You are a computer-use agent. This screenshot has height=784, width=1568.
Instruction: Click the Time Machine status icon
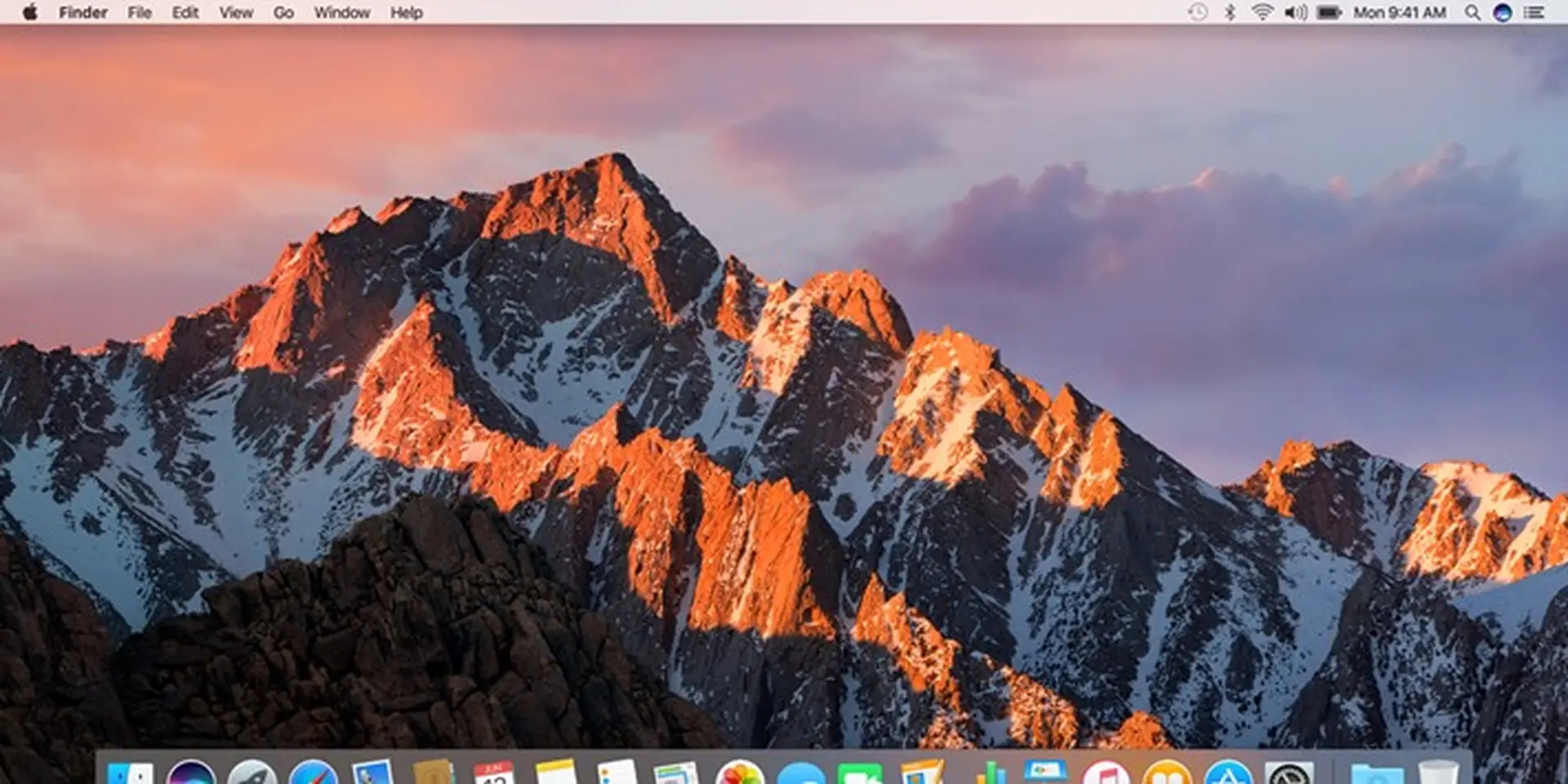pyautogui.click(x=1197, y=12)
